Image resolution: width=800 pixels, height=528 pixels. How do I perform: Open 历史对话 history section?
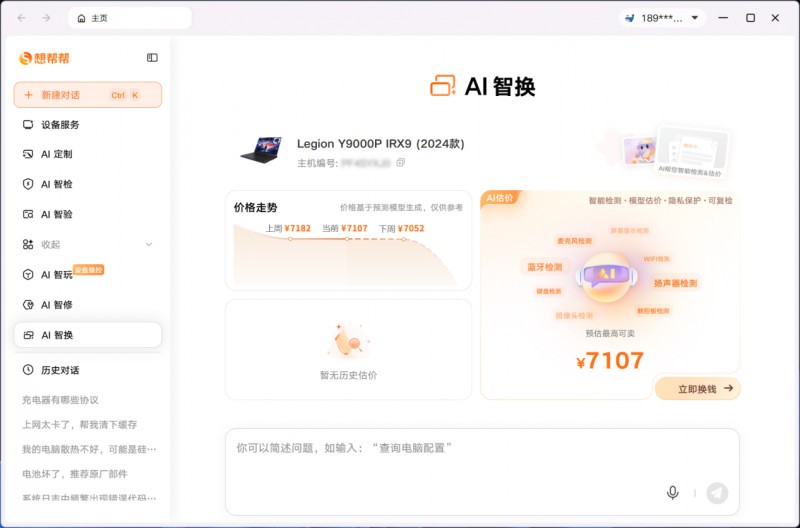coord(88,370)
